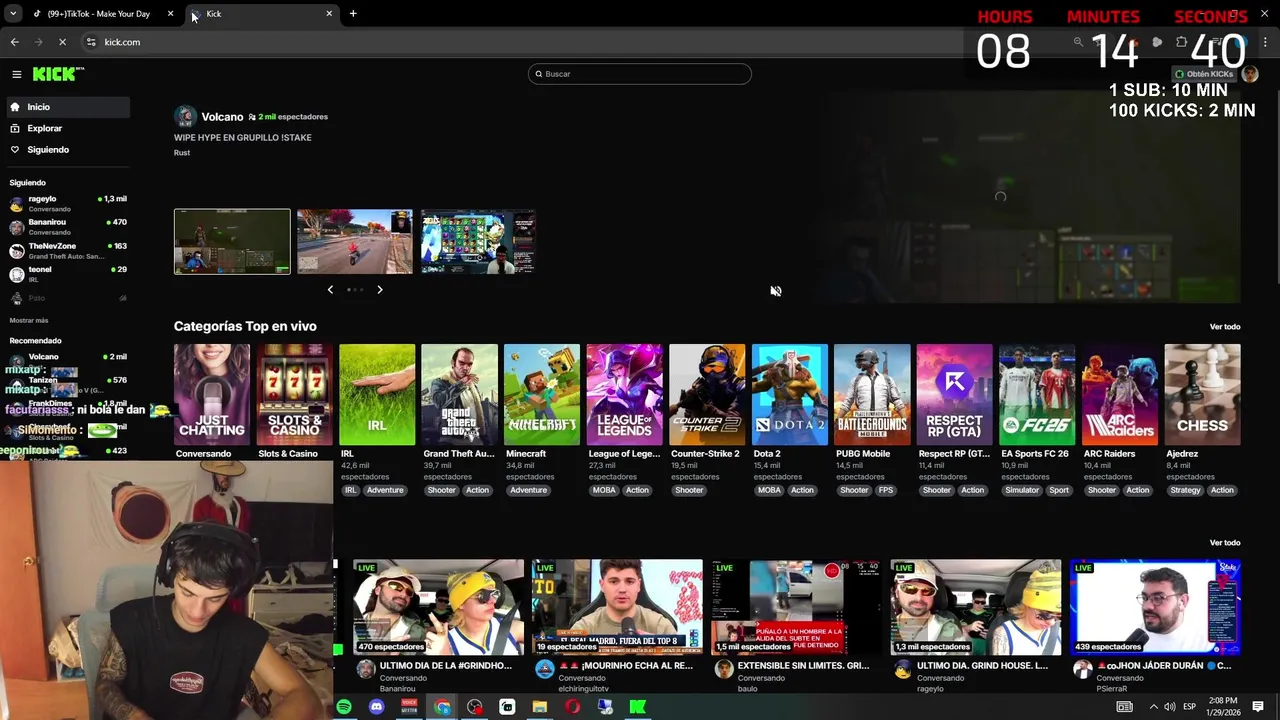Open a new browser tab
This screenshot has height=720, width=1280.
(x=353, y=14)
